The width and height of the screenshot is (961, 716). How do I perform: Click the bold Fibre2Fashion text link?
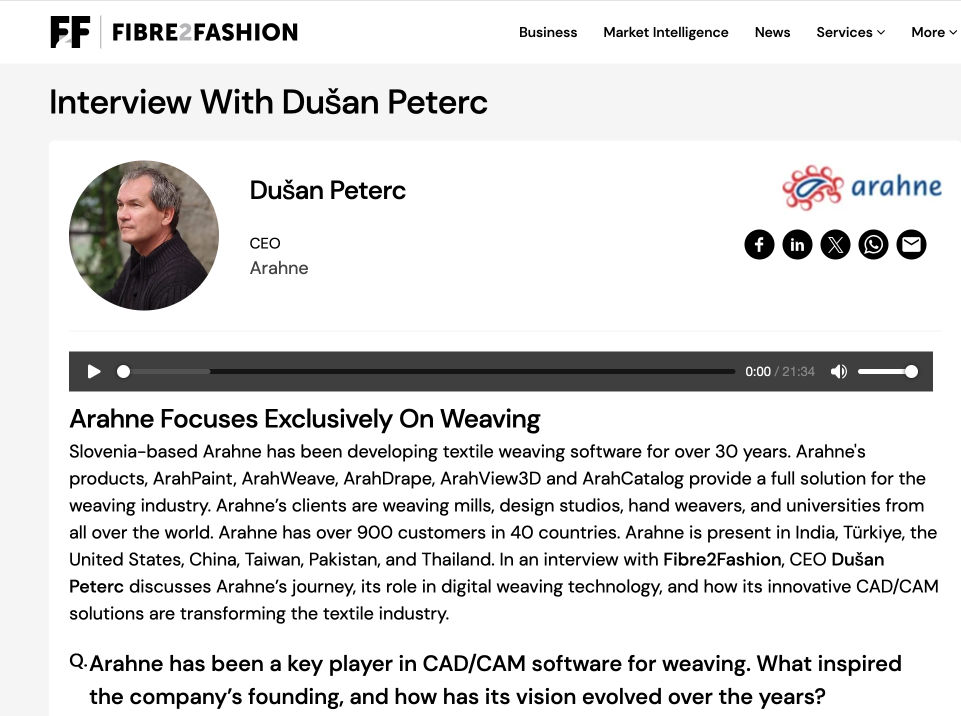click(x=722, y=559)
